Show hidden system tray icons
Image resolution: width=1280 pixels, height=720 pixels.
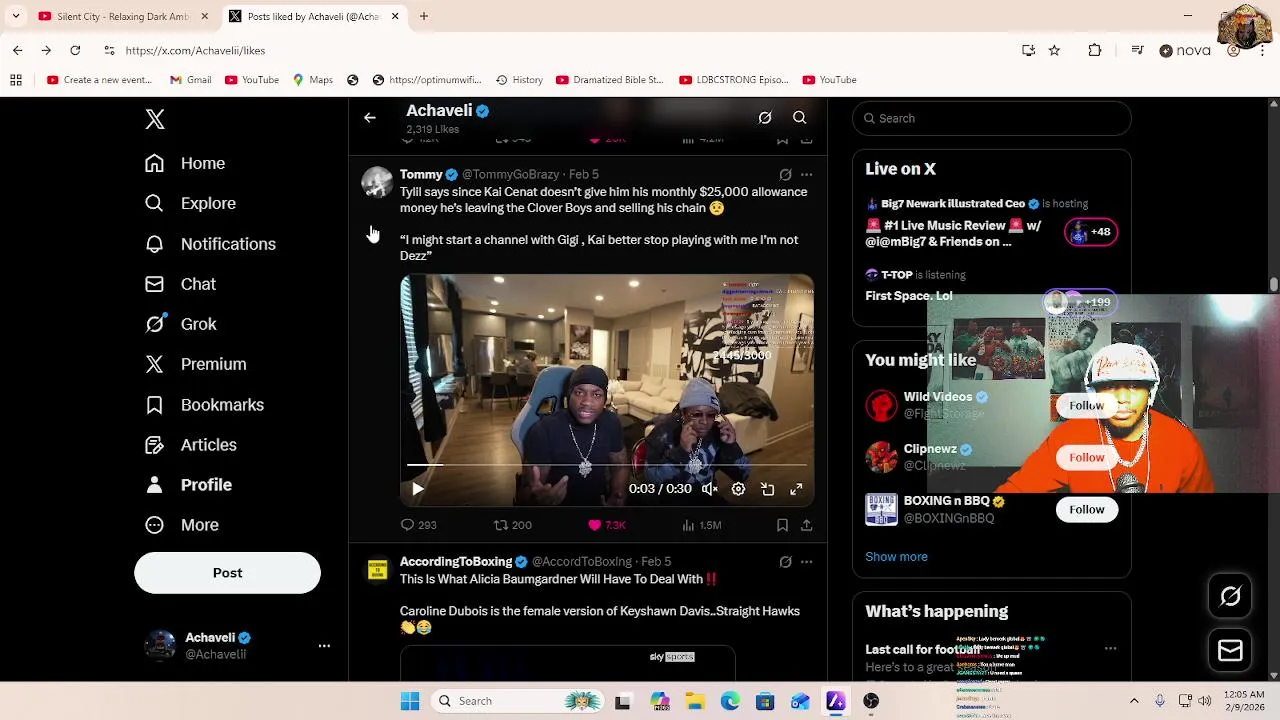[x=1134, y=701]
